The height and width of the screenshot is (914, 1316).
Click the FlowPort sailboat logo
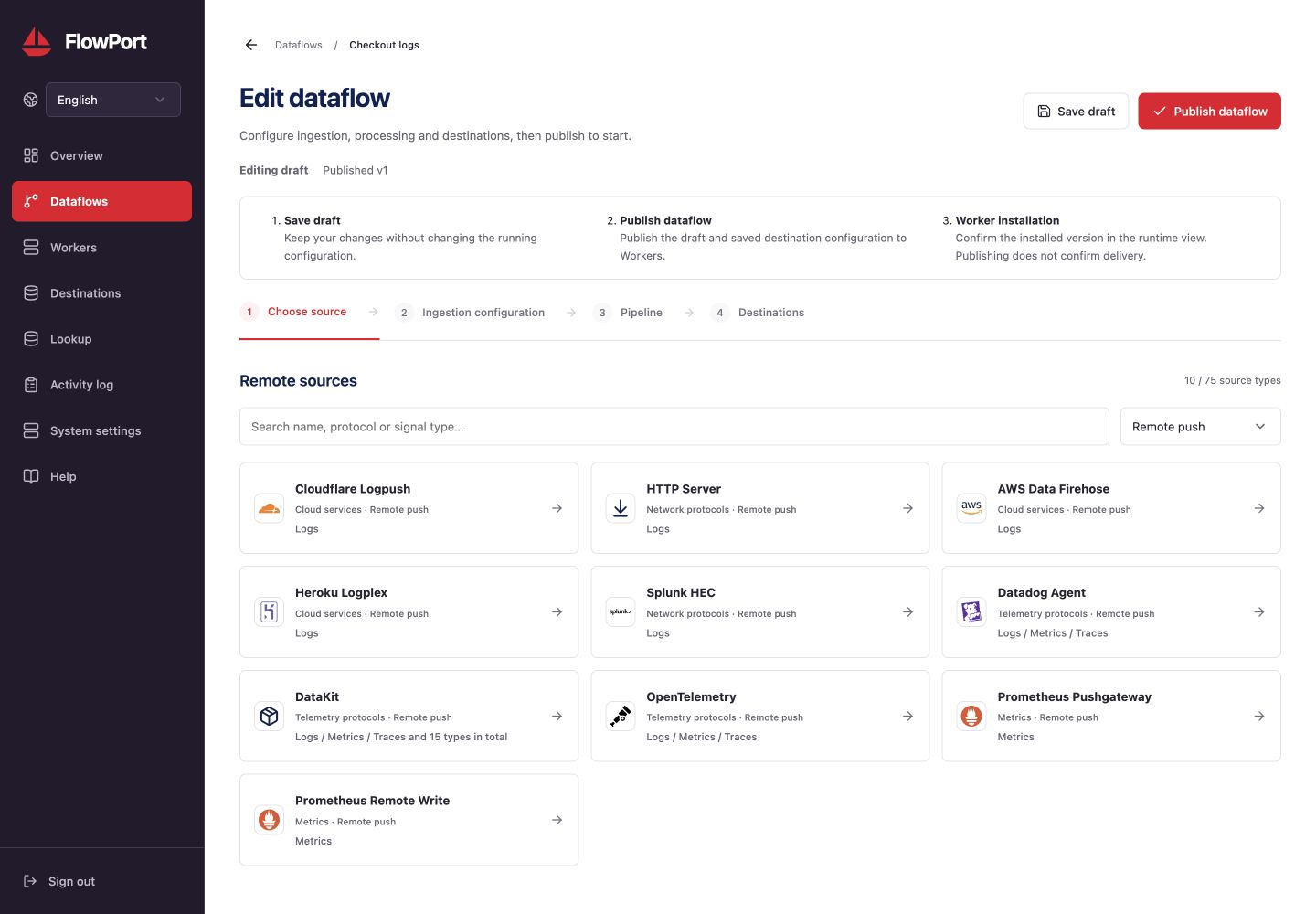click(37, 41)
